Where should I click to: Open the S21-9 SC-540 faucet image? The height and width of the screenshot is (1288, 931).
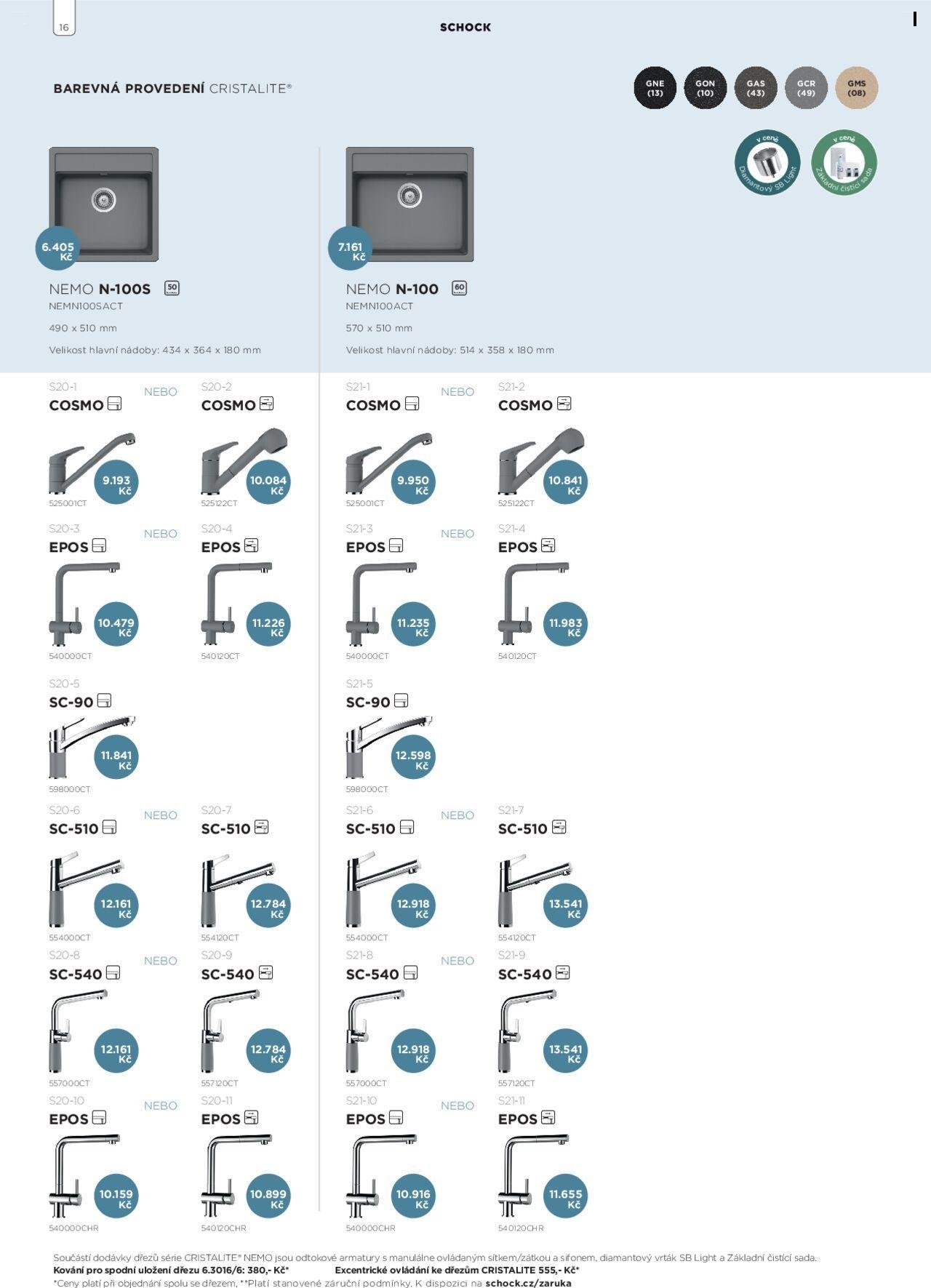528,1031
